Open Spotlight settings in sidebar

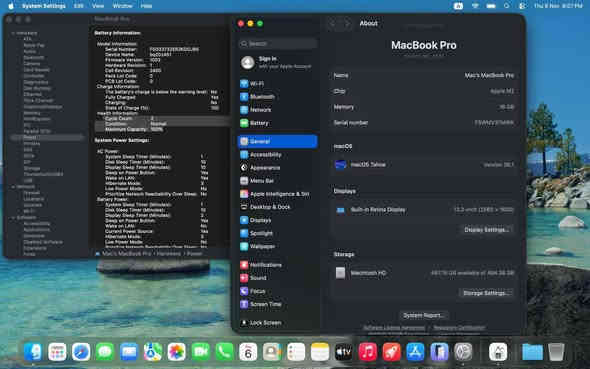tap(278, 233)
